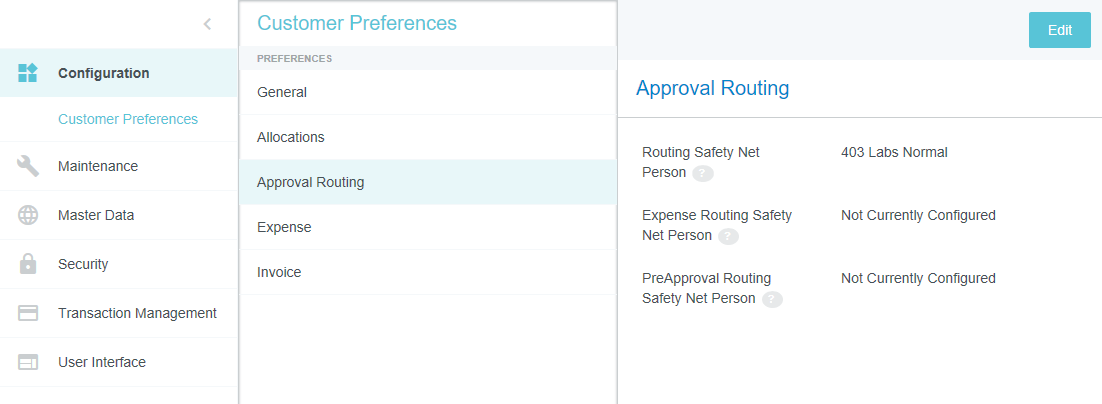Go to the Invoice preferences item
Image resolution: width=1102 pixels, height=404 pixels.
tap(279, 272)
